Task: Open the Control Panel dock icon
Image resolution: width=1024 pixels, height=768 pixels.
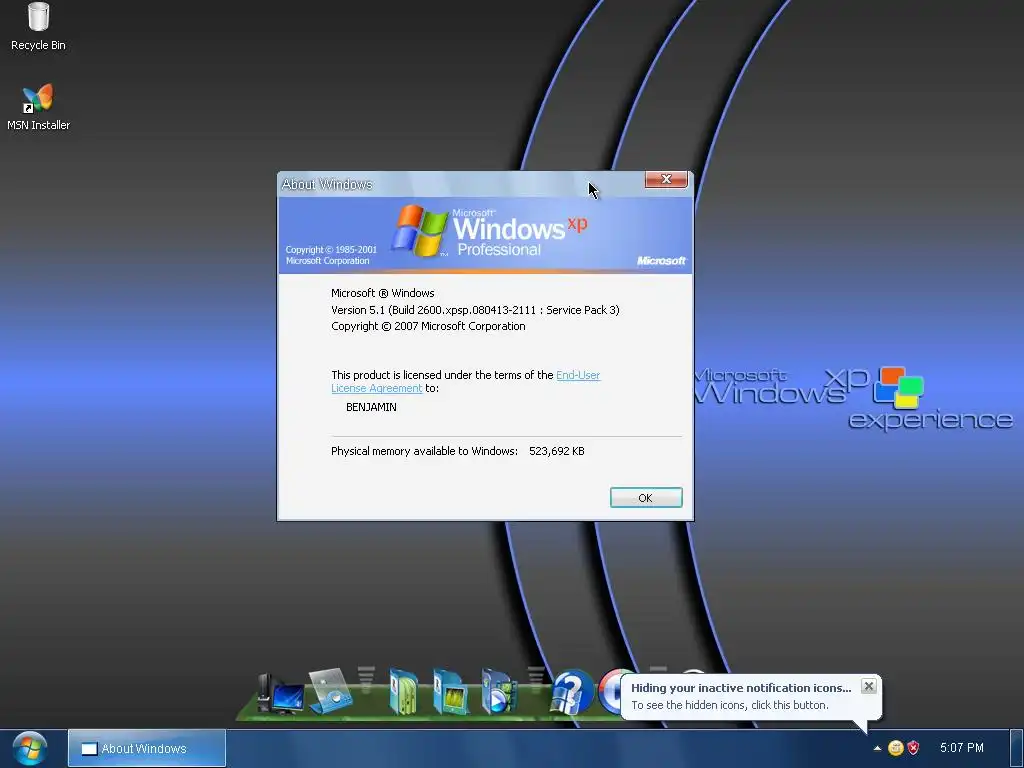Action: click(330, 691)
